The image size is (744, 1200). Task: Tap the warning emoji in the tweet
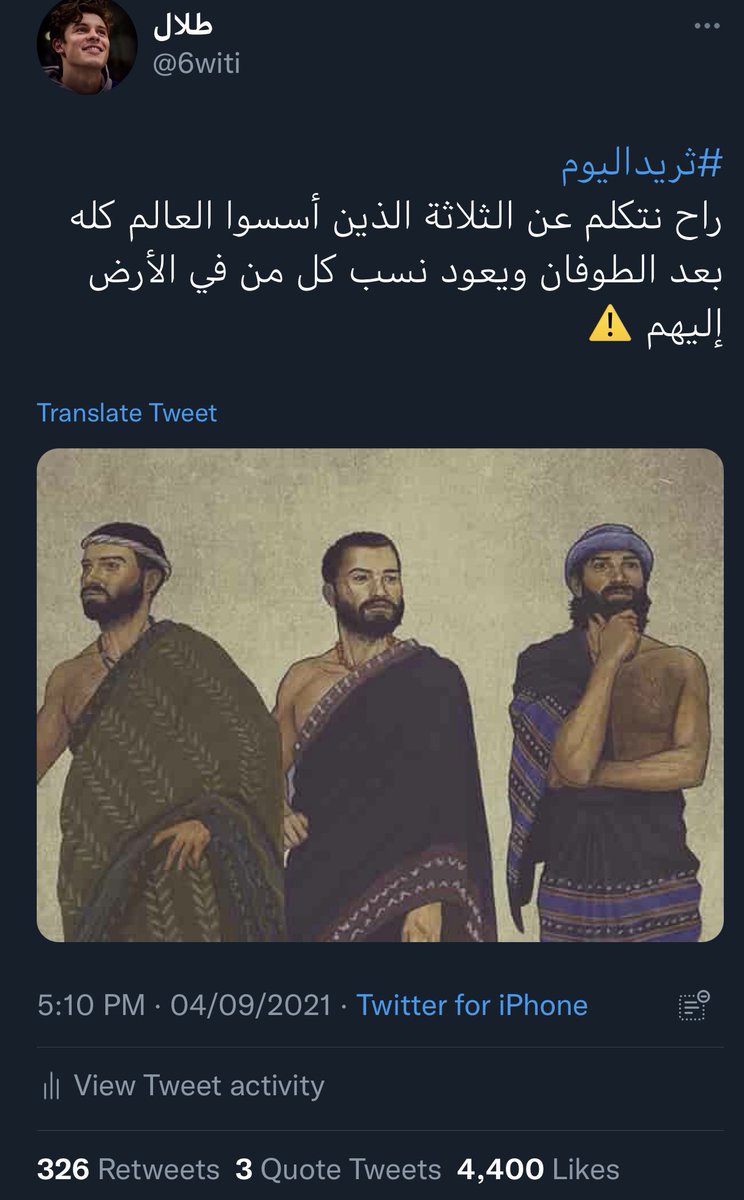610,326
